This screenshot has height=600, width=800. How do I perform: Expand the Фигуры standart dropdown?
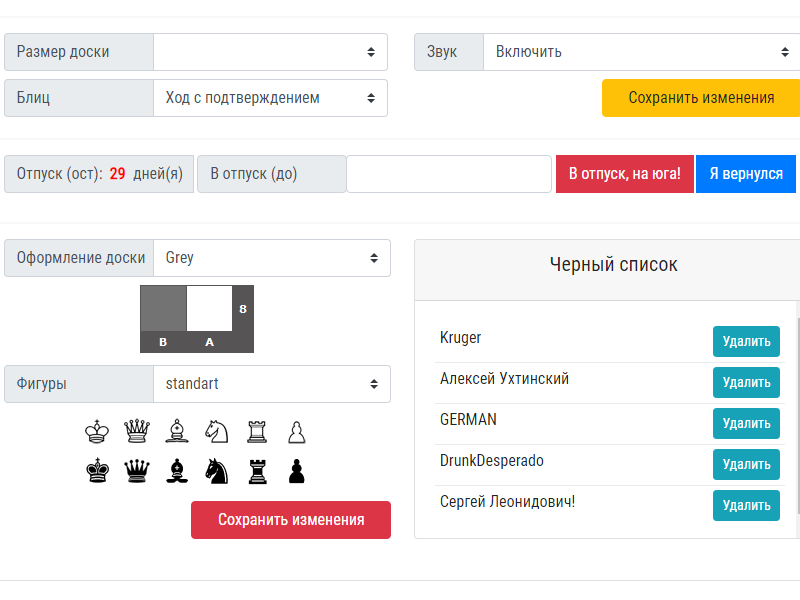tap(271, 384)
